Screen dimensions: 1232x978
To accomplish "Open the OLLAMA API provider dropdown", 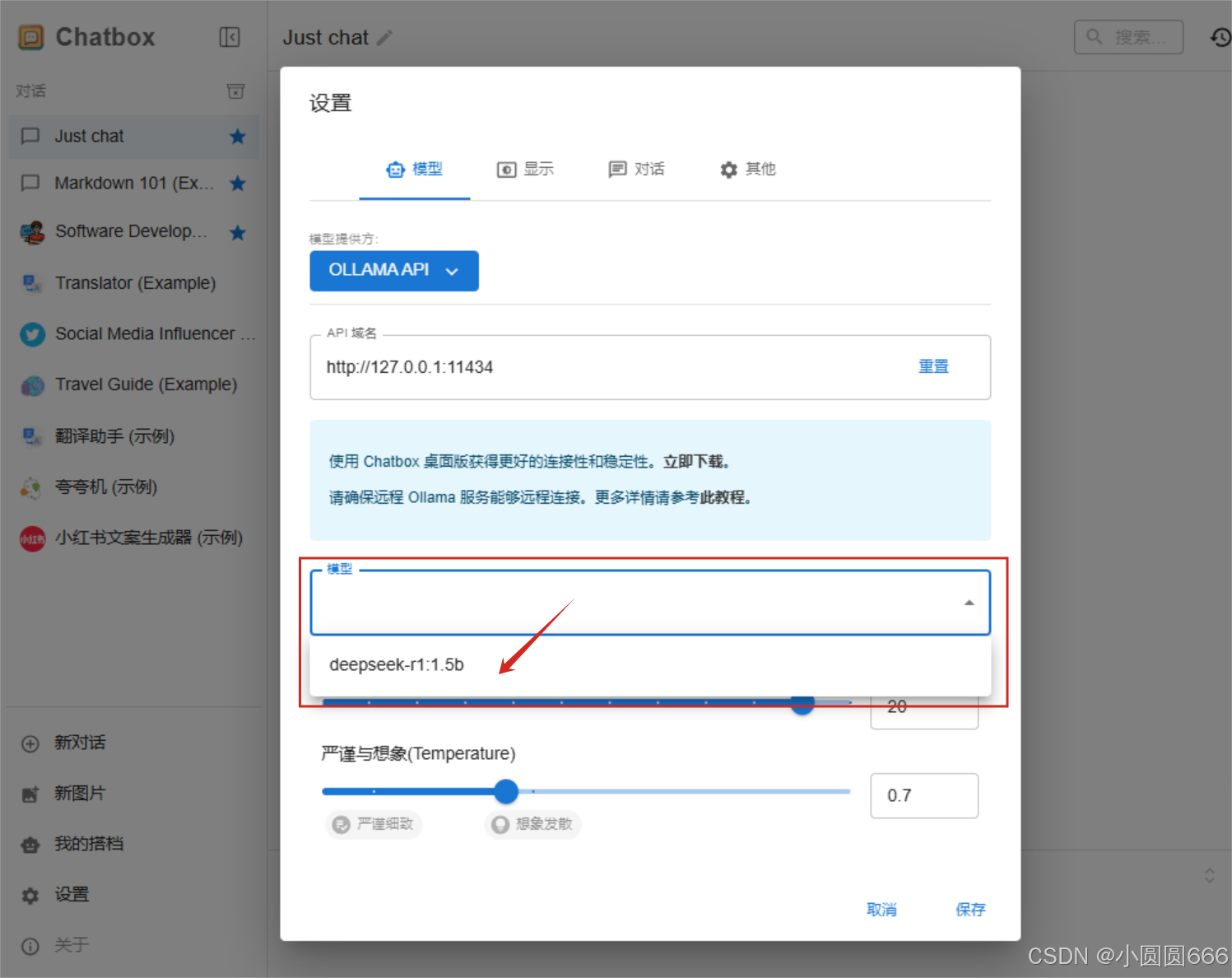I will tap(394, 271).
